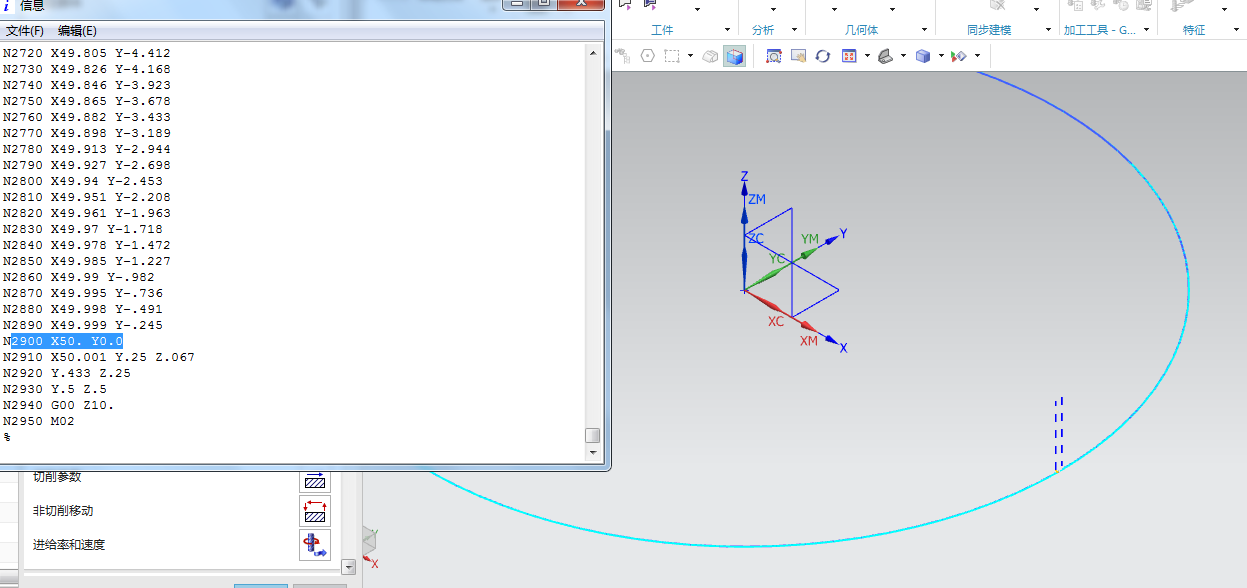Screen dimensions: 1247x588
Task: Open the 进给率和速度 feeds and speeds icon
Action: (315, 545)
